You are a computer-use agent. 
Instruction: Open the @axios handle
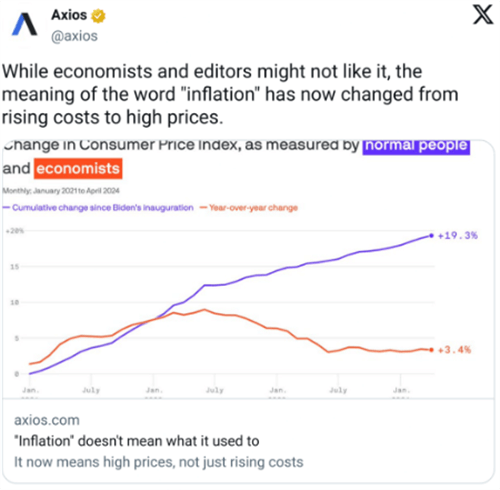click(x=74, y=36)
